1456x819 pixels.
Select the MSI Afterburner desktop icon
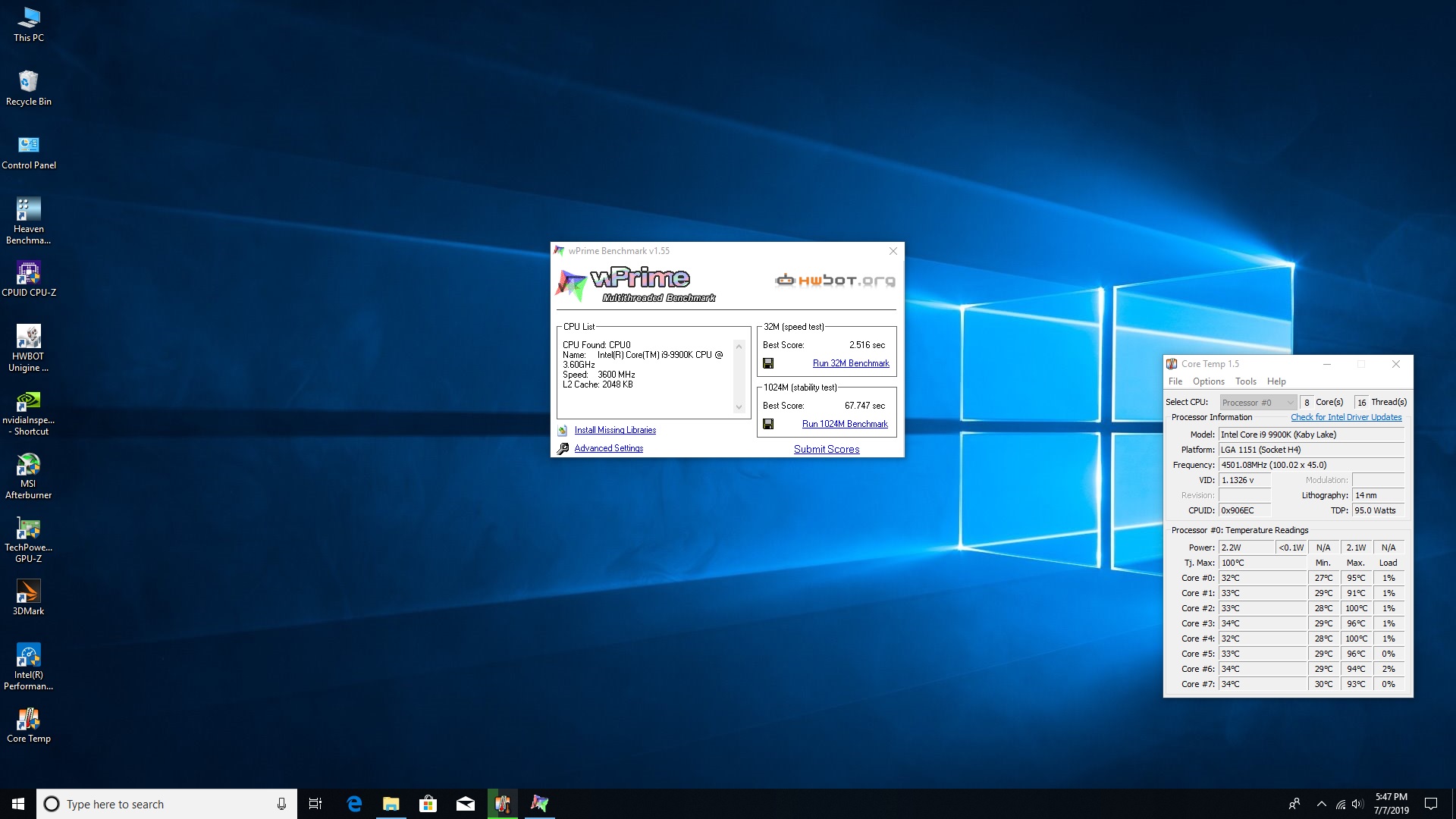click(29, 475)
